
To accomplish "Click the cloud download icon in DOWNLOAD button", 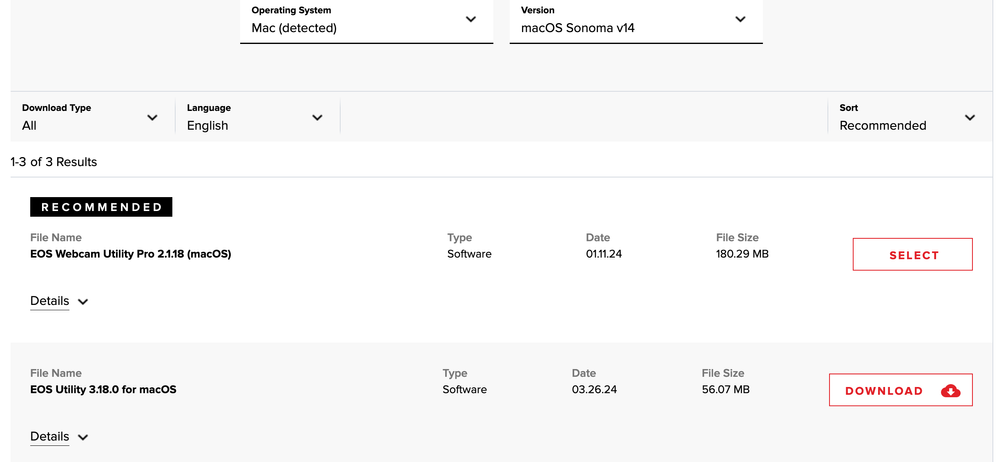I will click(950, 391).
